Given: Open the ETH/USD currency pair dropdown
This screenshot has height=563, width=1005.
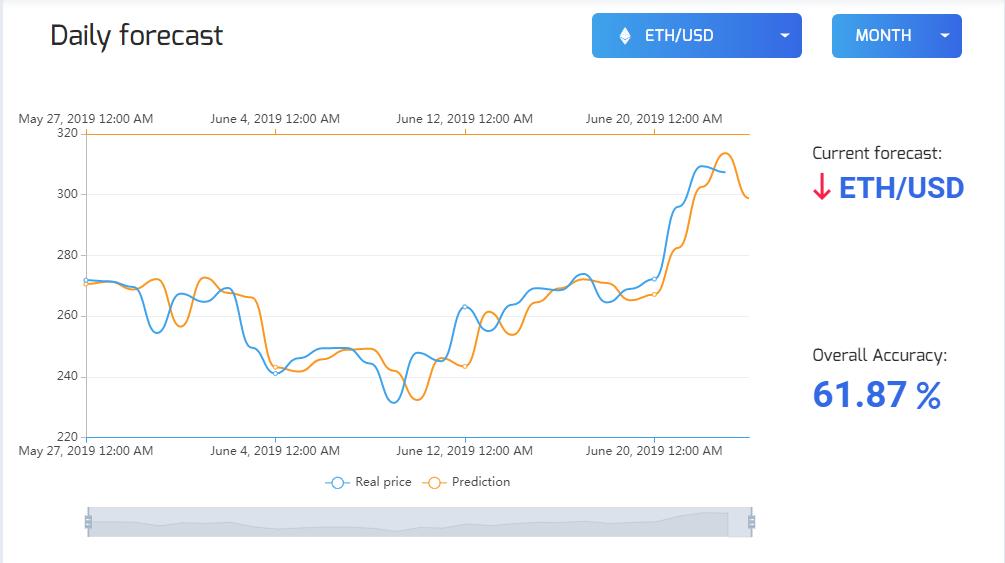Looking at the screenshot, I should (697, 35).
